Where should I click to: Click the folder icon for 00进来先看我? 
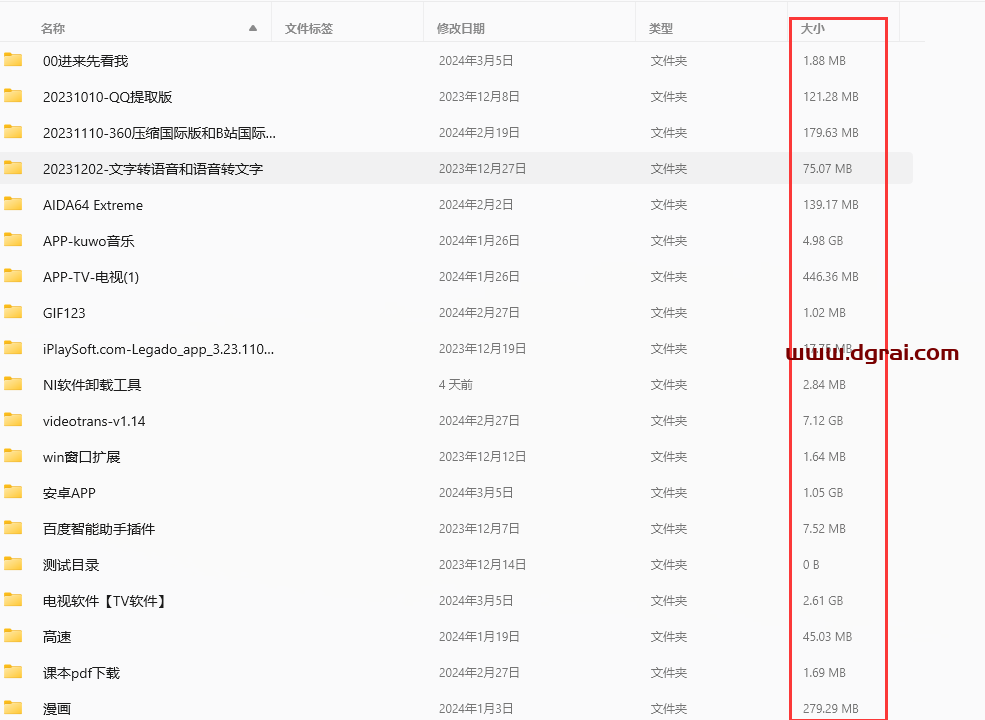13,60
